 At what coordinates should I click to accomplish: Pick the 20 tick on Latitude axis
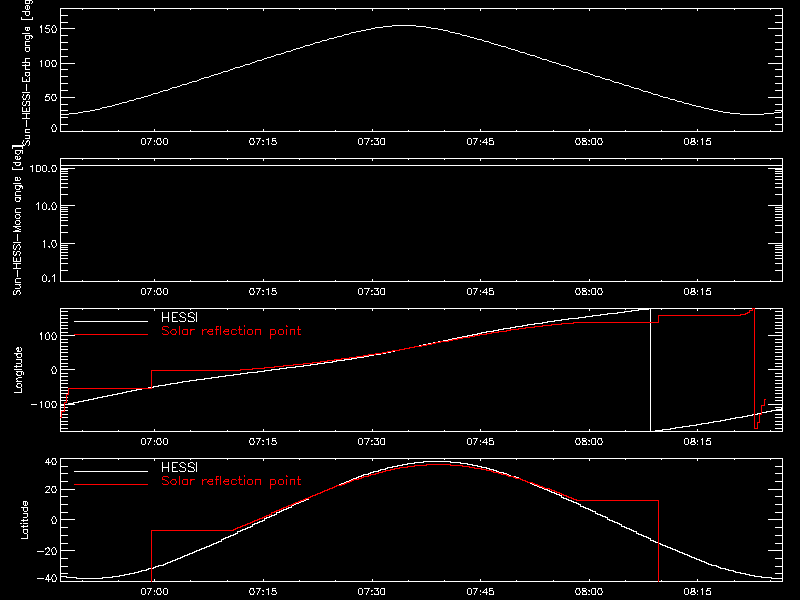tap(51, 490)
